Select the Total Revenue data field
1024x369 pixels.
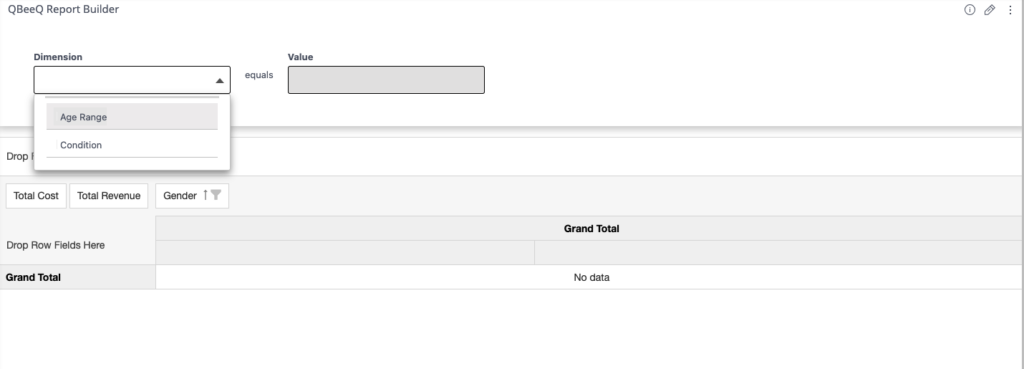point(108,195)
